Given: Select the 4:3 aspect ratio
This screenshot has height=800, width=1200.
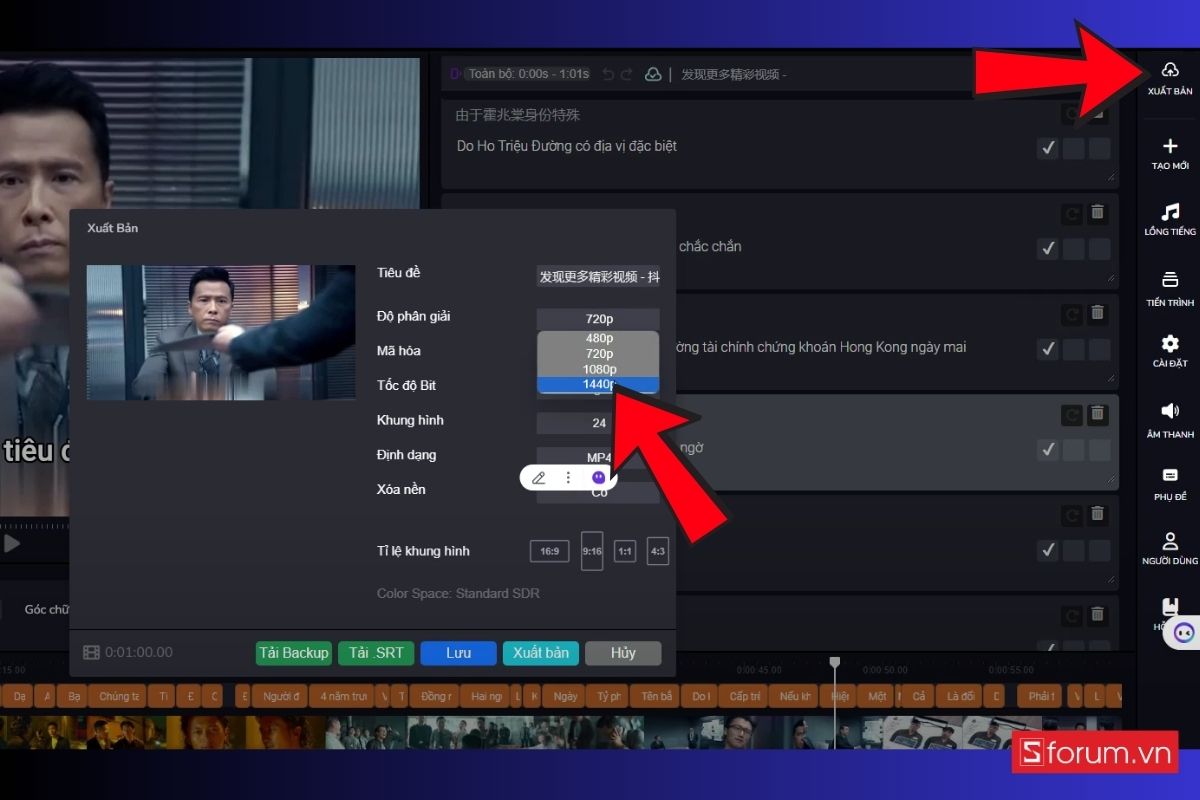Looking at the screenshot, I should [658, 551].
